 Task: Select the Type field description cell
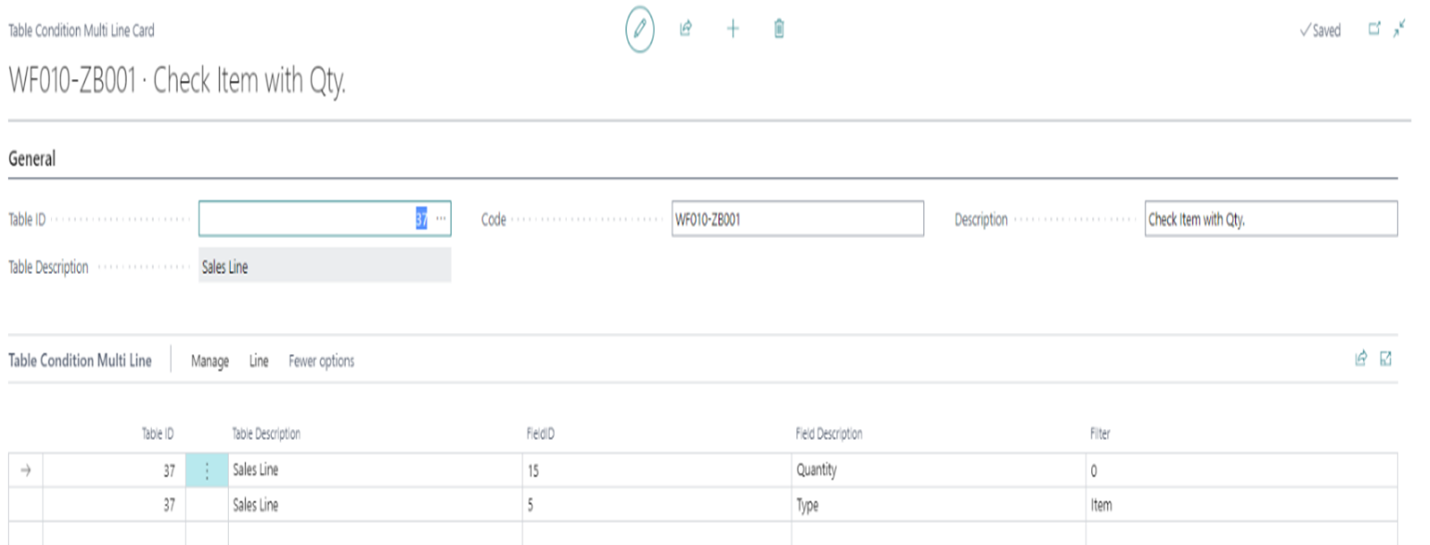pos(935,505)
